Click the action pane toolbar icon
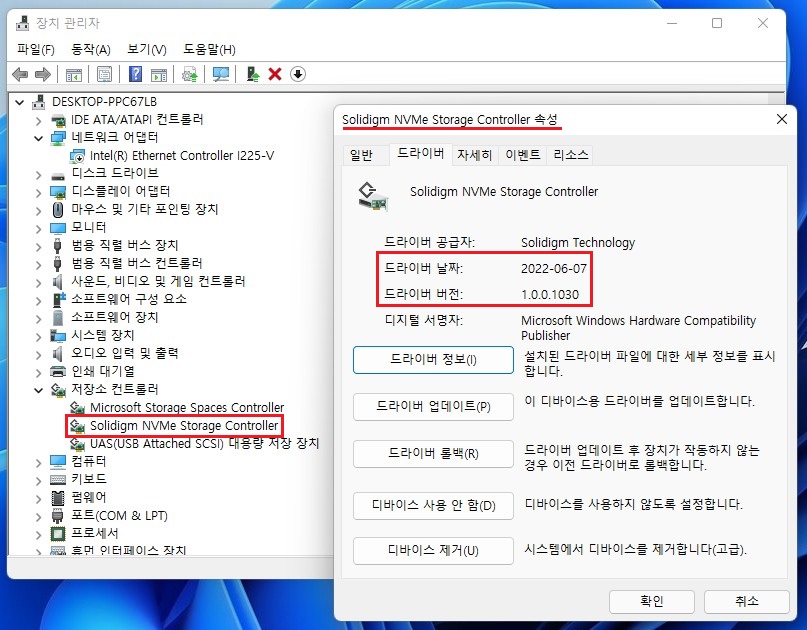Screen dimensions: 807x630 point(159,74)
